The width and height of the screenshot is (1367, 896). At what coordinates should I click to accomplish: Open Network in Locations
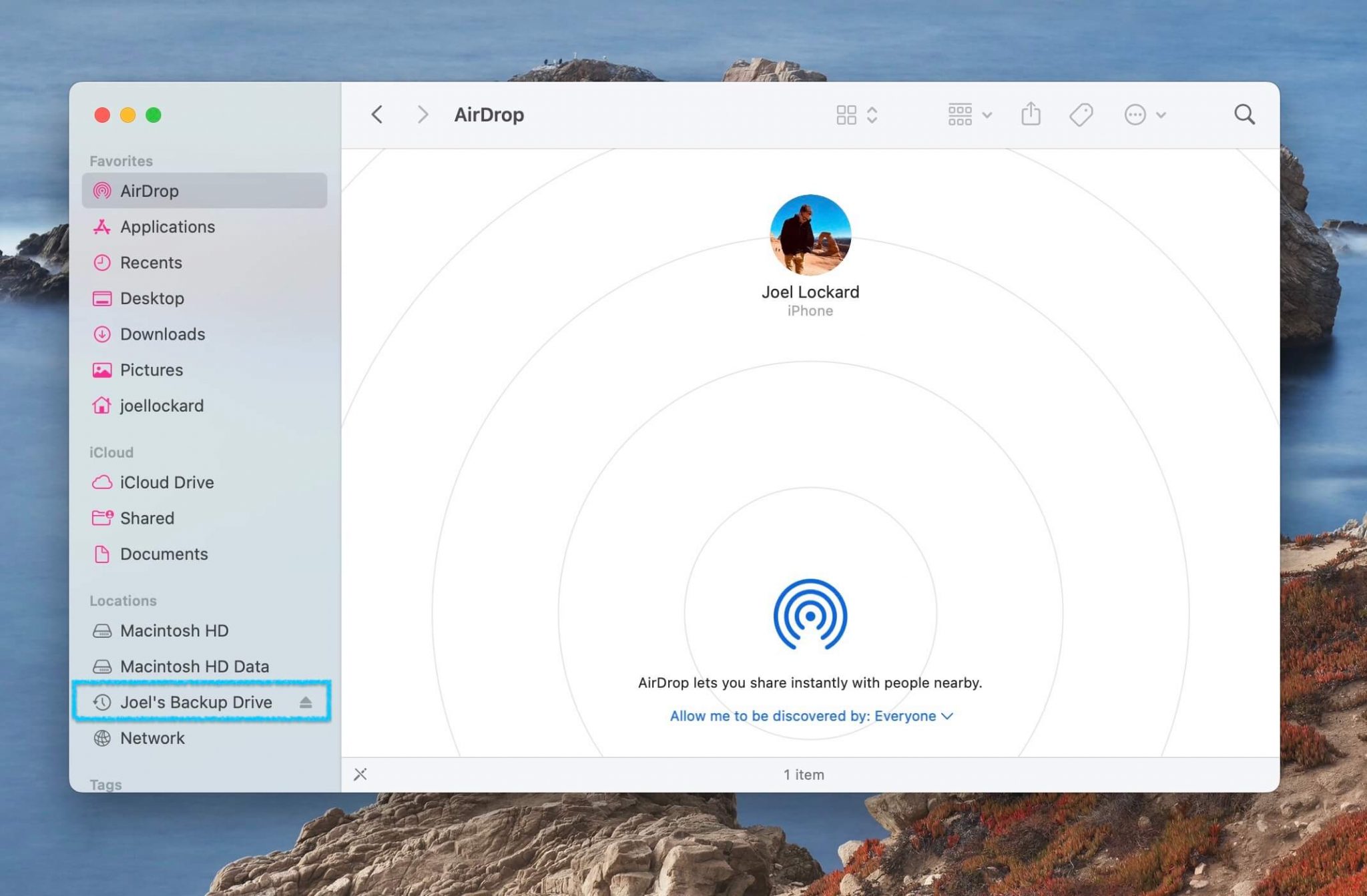tap(204, 738)
